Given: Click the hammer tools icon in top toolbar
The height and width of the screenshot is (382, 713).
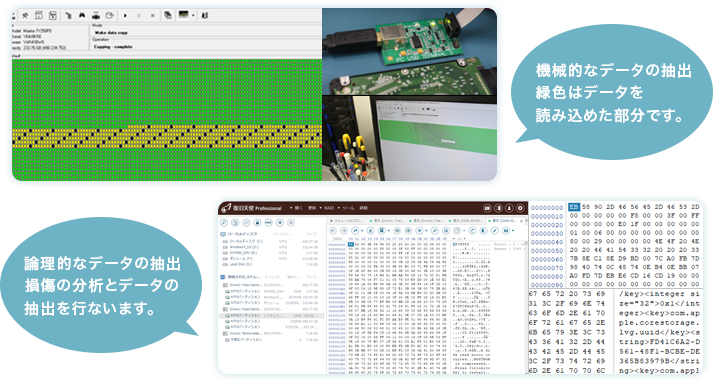Looking at the screenshot, I should [x=25, y=15].
